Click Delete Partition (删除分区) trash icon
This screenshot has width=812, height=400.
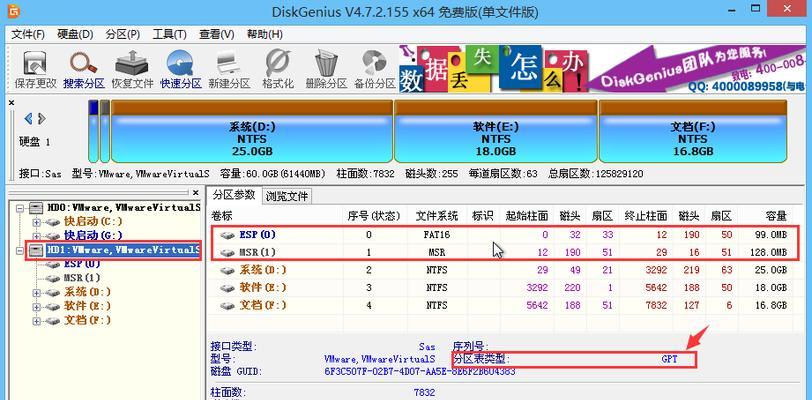(326, 69)
